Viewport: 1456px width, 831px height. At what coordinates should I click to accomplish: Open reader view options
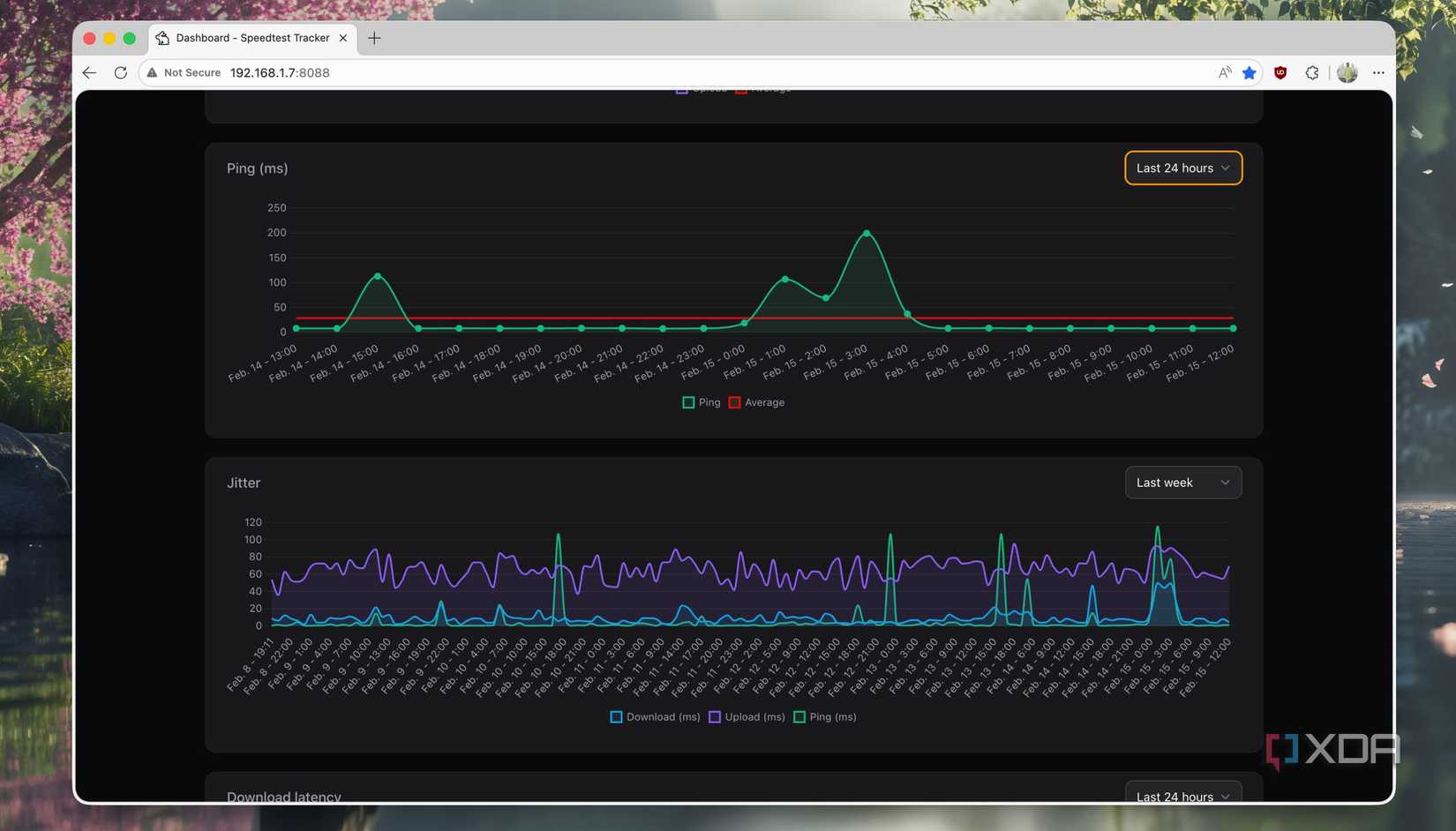click(x=1225, y=72)
